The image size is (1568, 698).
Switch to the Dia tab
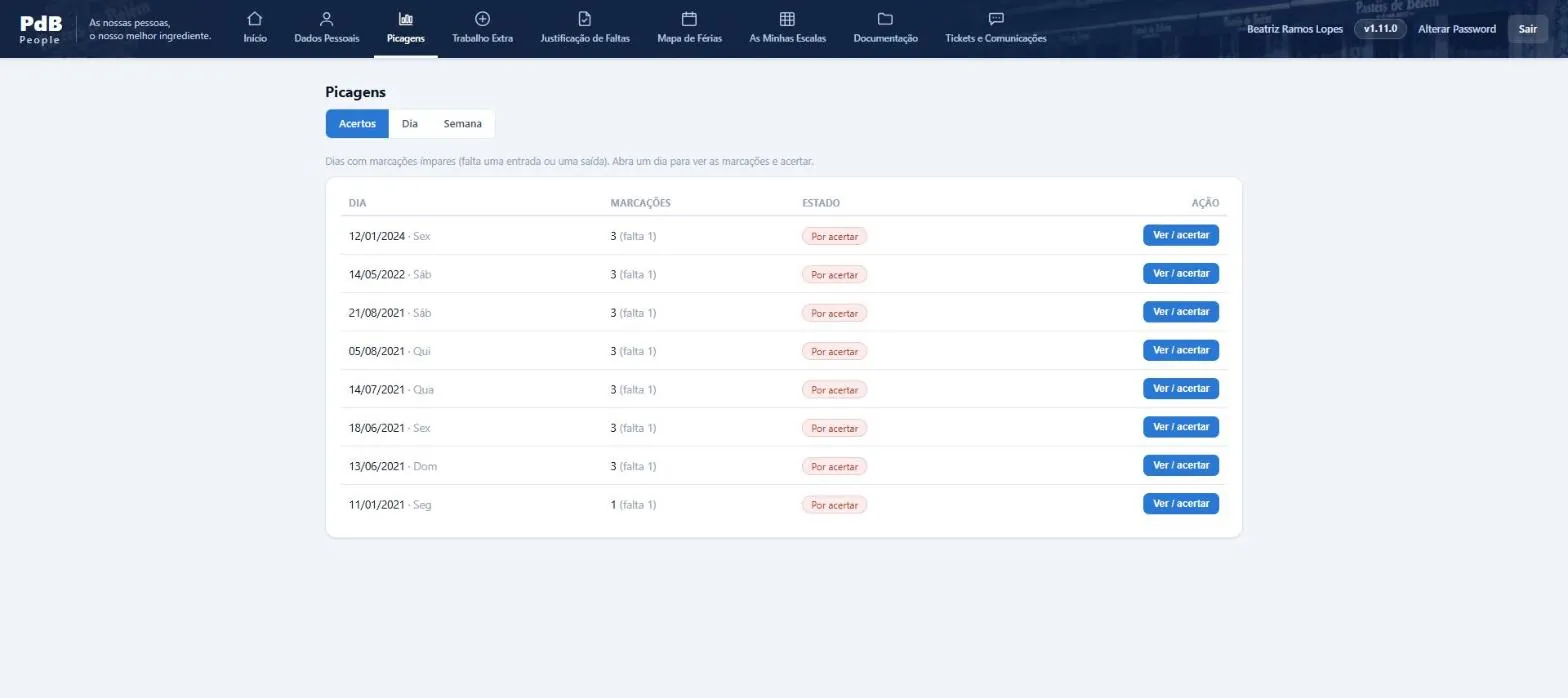(410, 124)
